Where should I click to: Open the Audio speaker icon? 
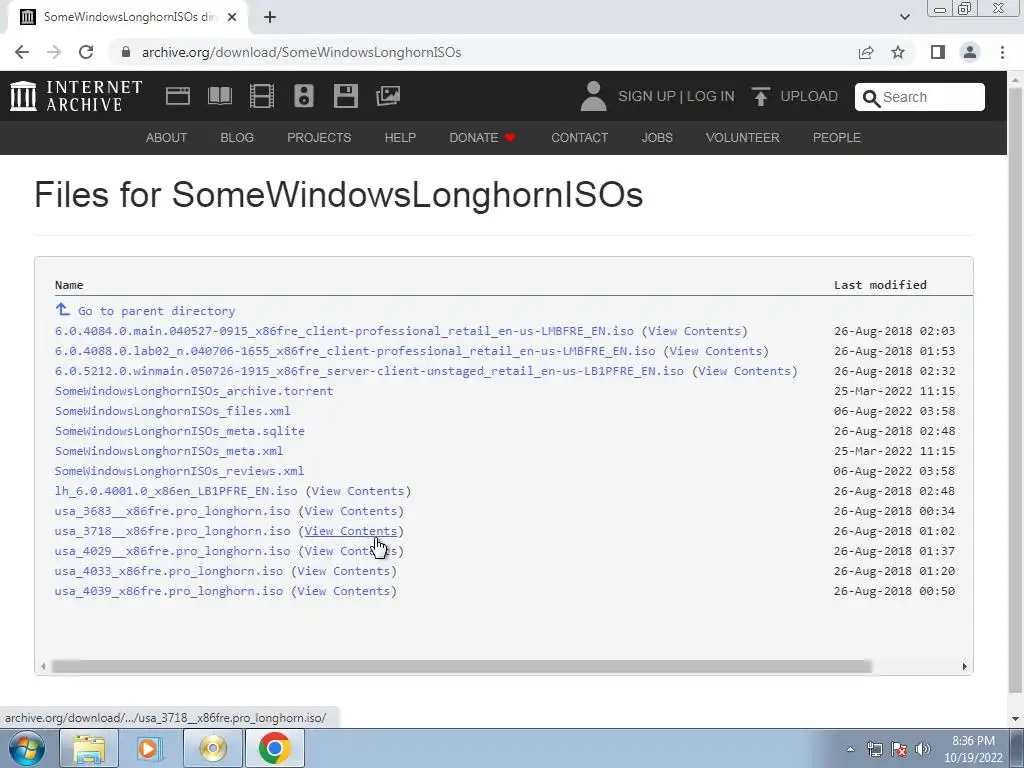pyautogui.click(x=304, y=96)
